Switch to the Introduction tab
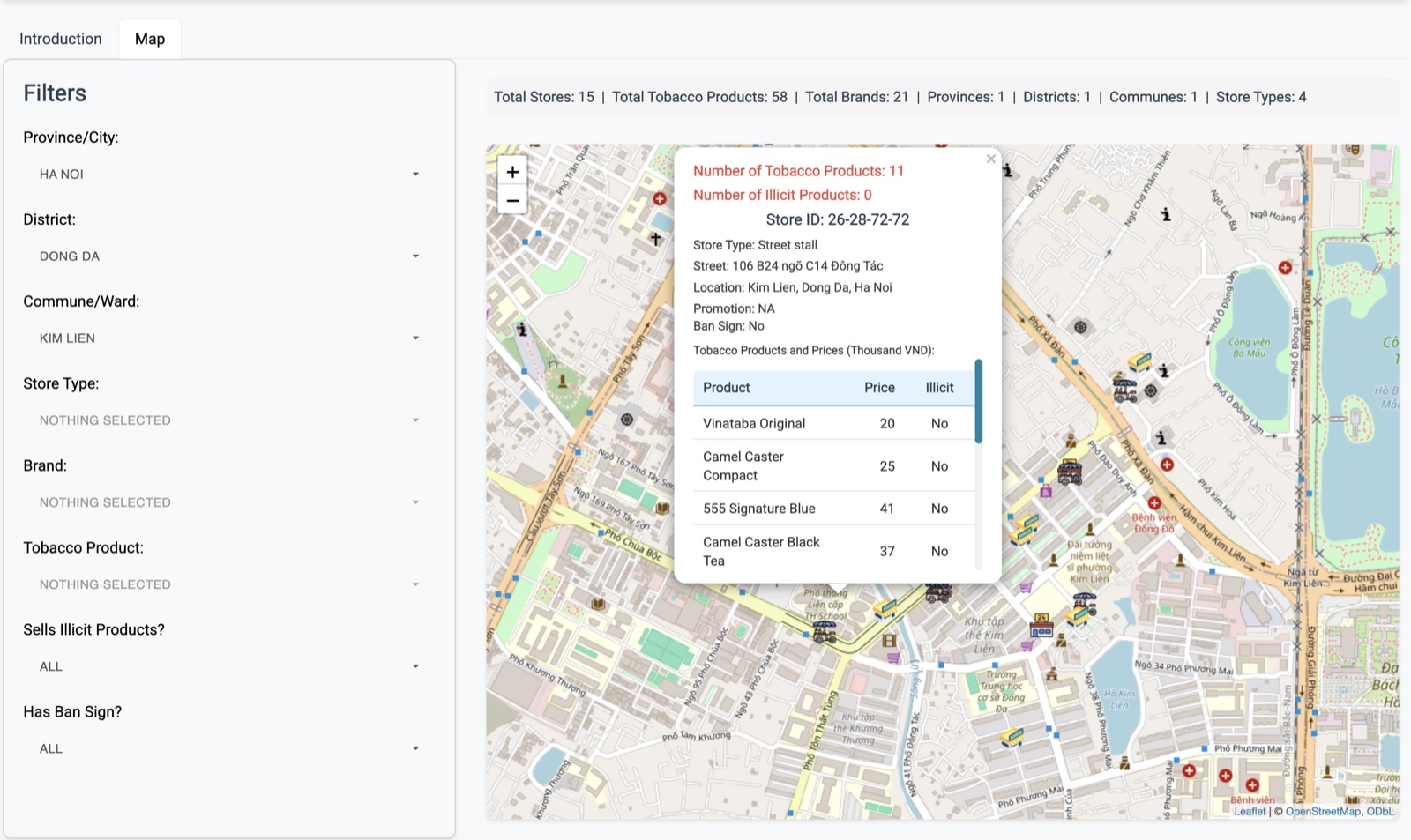The height and width of the screenshot is (840, 1411). click(59, 39)
